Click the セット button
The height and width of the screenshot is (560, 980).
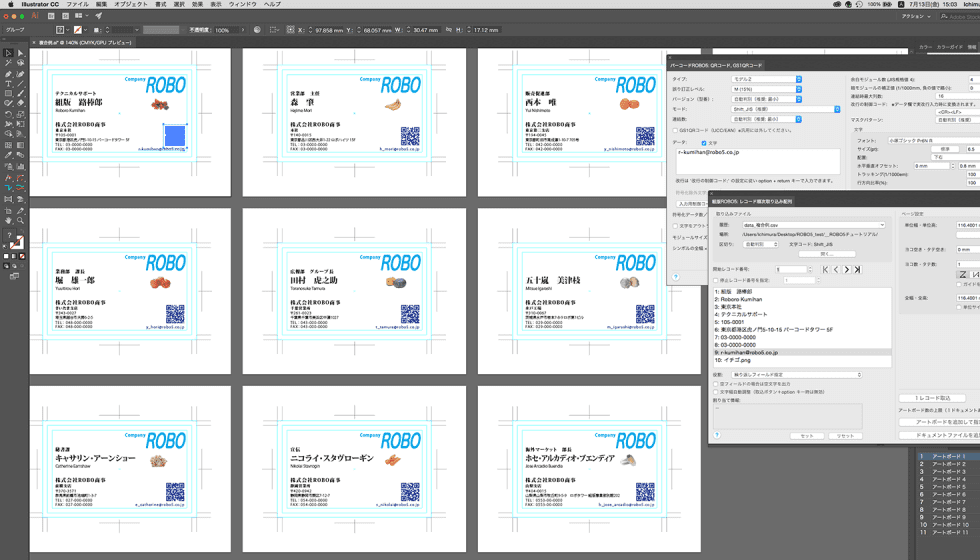click(x=807, y=436)
